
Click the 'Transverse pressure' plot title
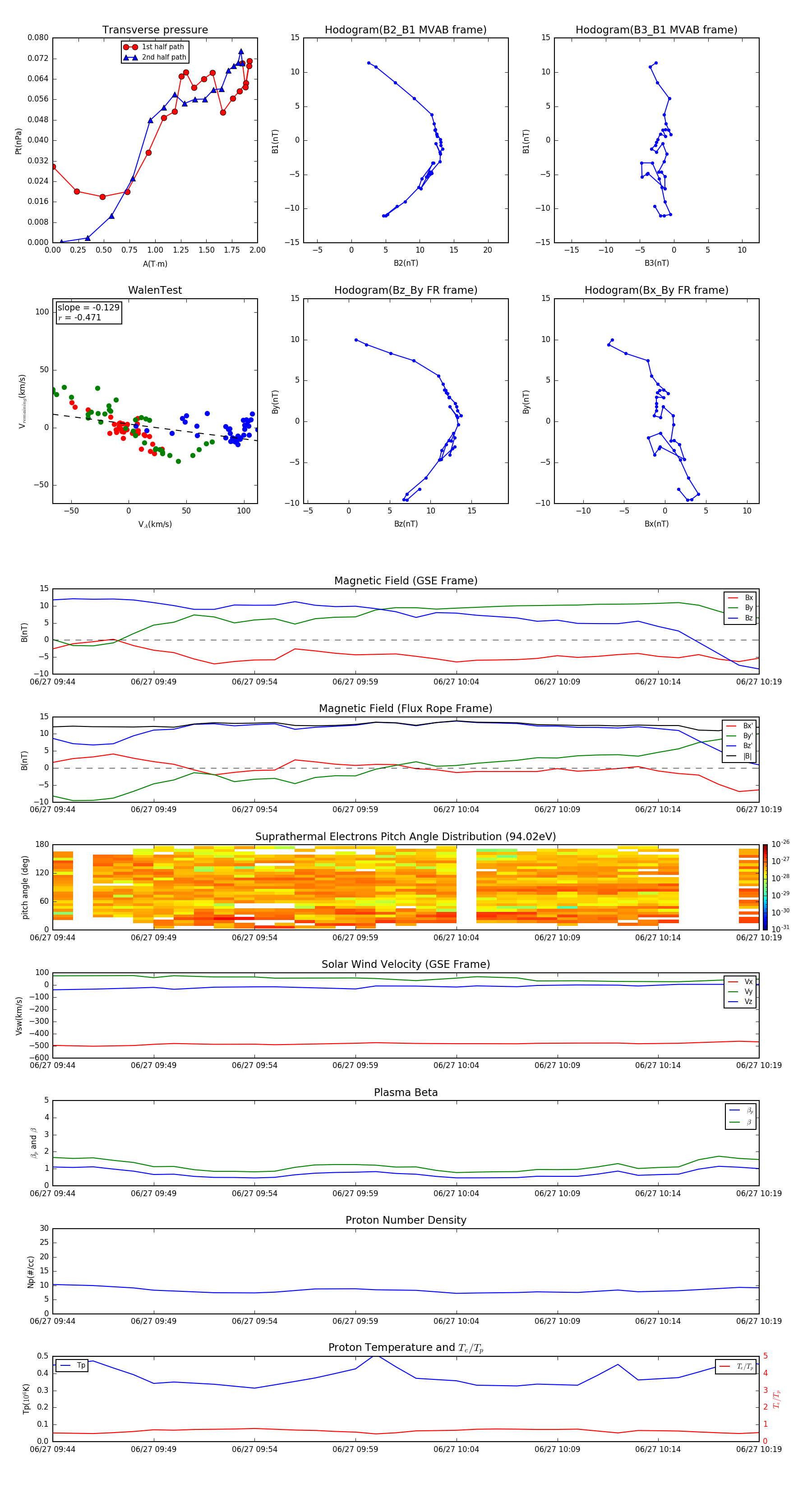(155, 30)
